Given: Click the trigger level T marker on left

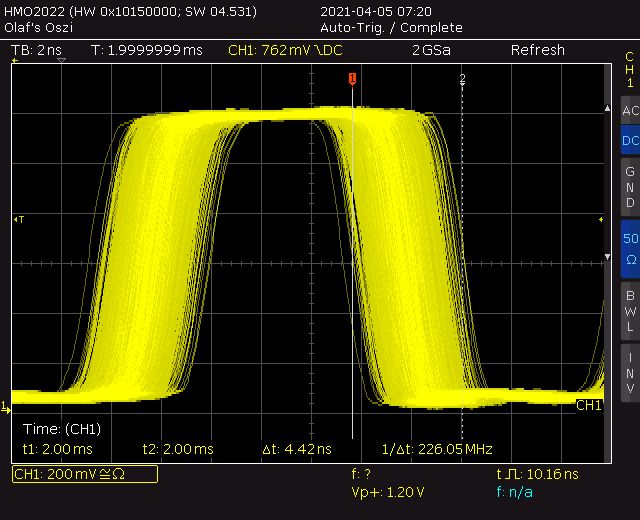Looking at the screenshot, I should (x=19, y=220).
